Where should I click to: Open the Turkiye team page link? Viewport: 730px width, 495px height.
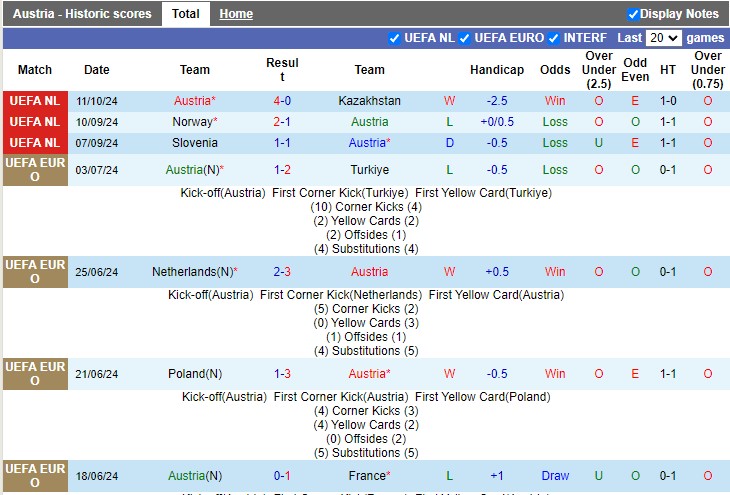(369, 170)
